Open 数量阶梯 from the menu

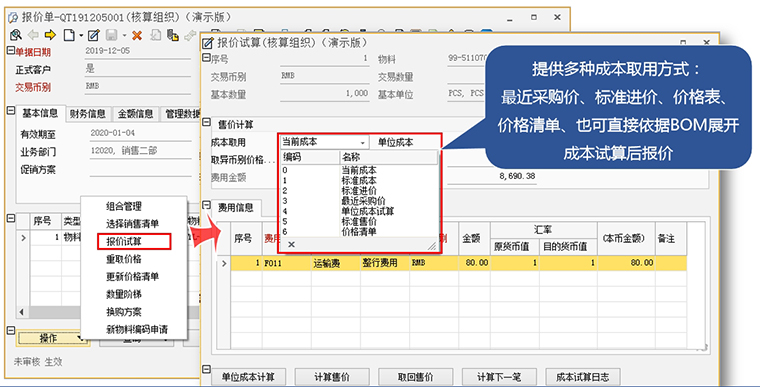click(124, 294)
